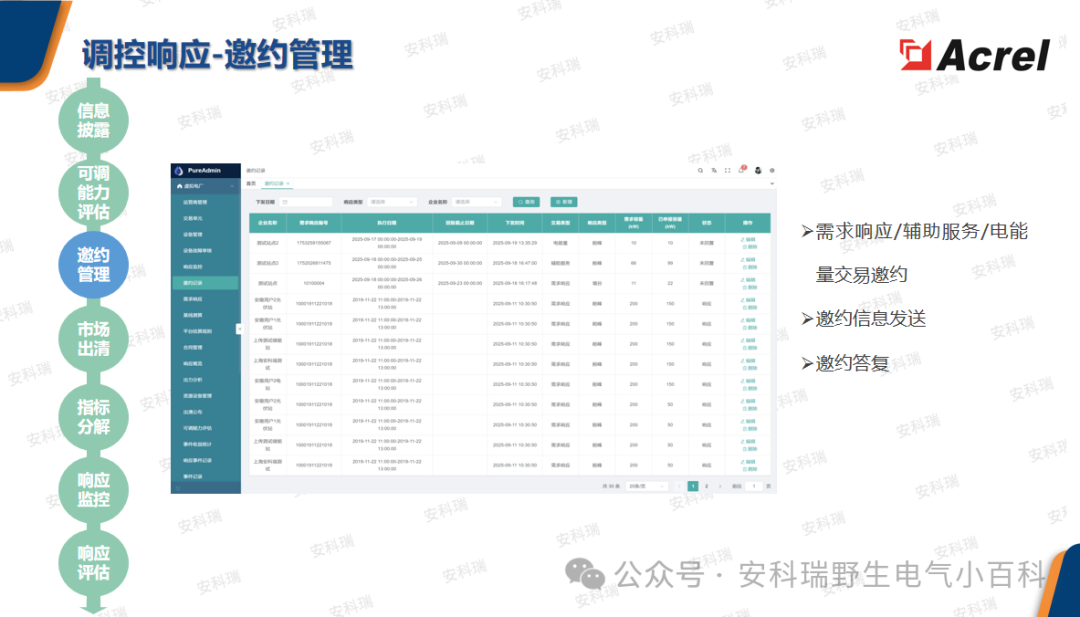This screenshot has height=617, width=1080.
Task: Expand the tab bar chevron at right
Action: [772, 184]
